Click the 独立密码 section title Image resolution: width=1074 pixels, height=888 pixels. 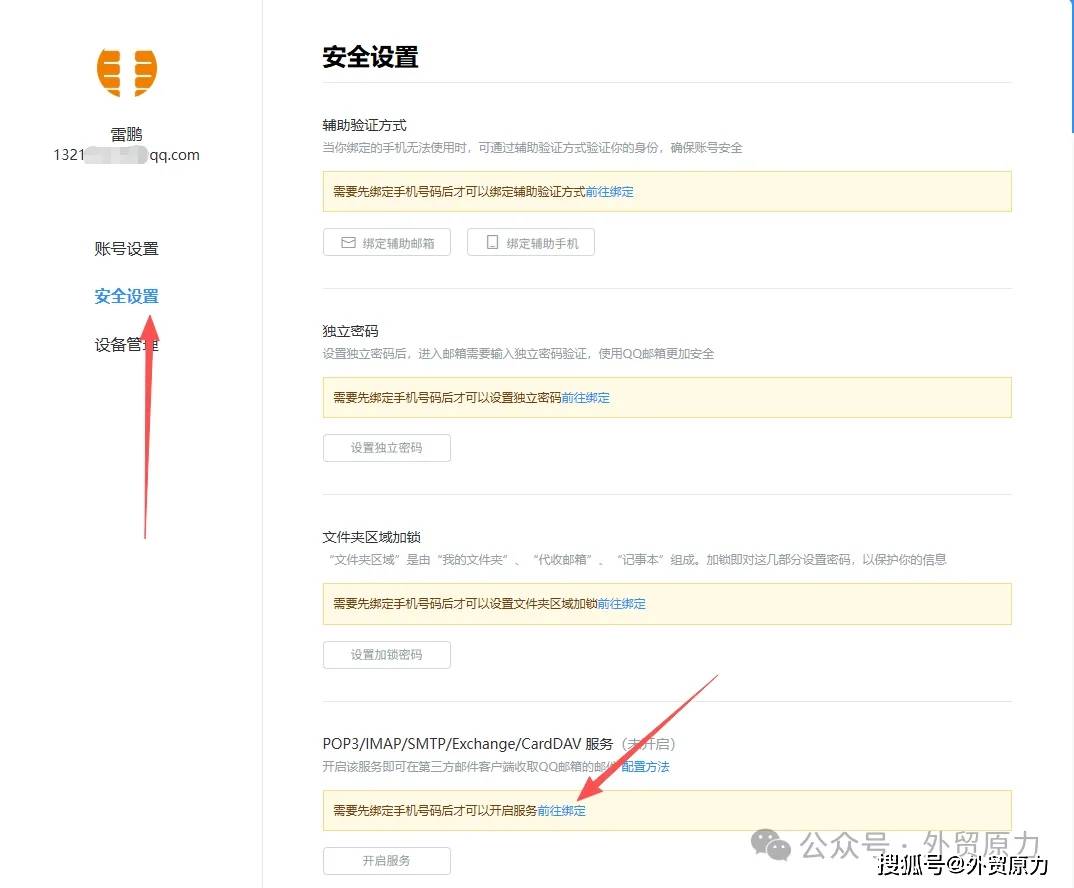point(350,331)
